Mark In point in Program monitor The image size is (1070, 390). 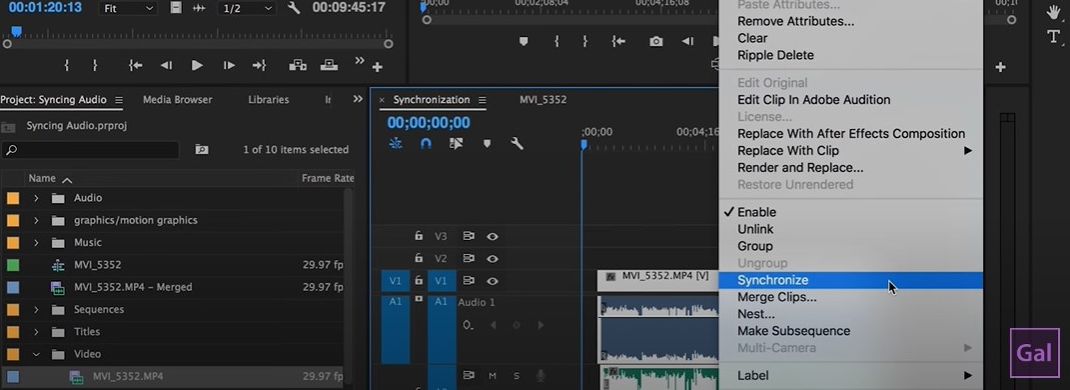(x=557, y=42)
